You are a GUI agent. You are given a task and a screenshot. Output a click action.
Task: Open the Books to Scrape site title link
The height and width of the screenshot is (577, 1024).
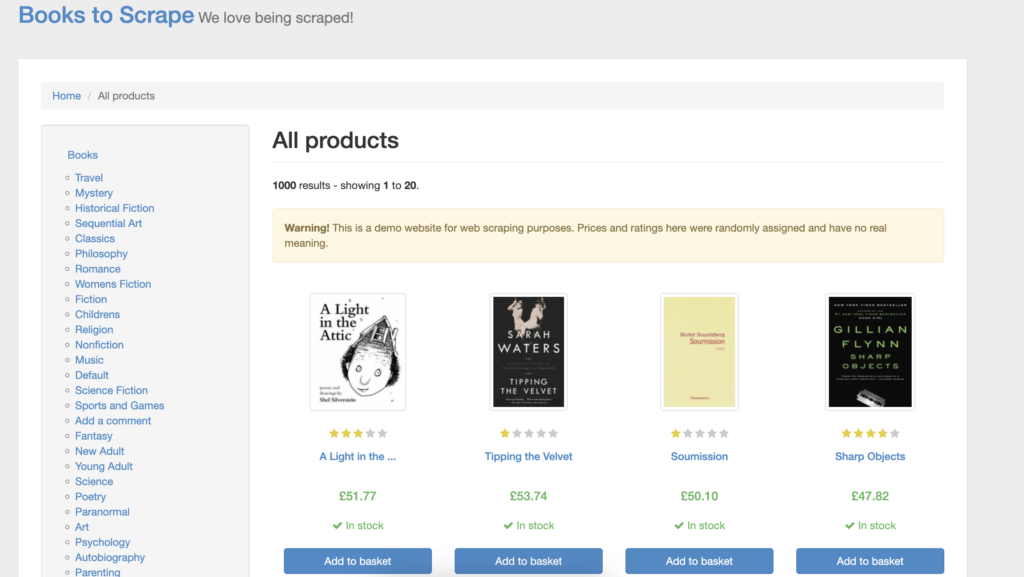tap(106, 15)
